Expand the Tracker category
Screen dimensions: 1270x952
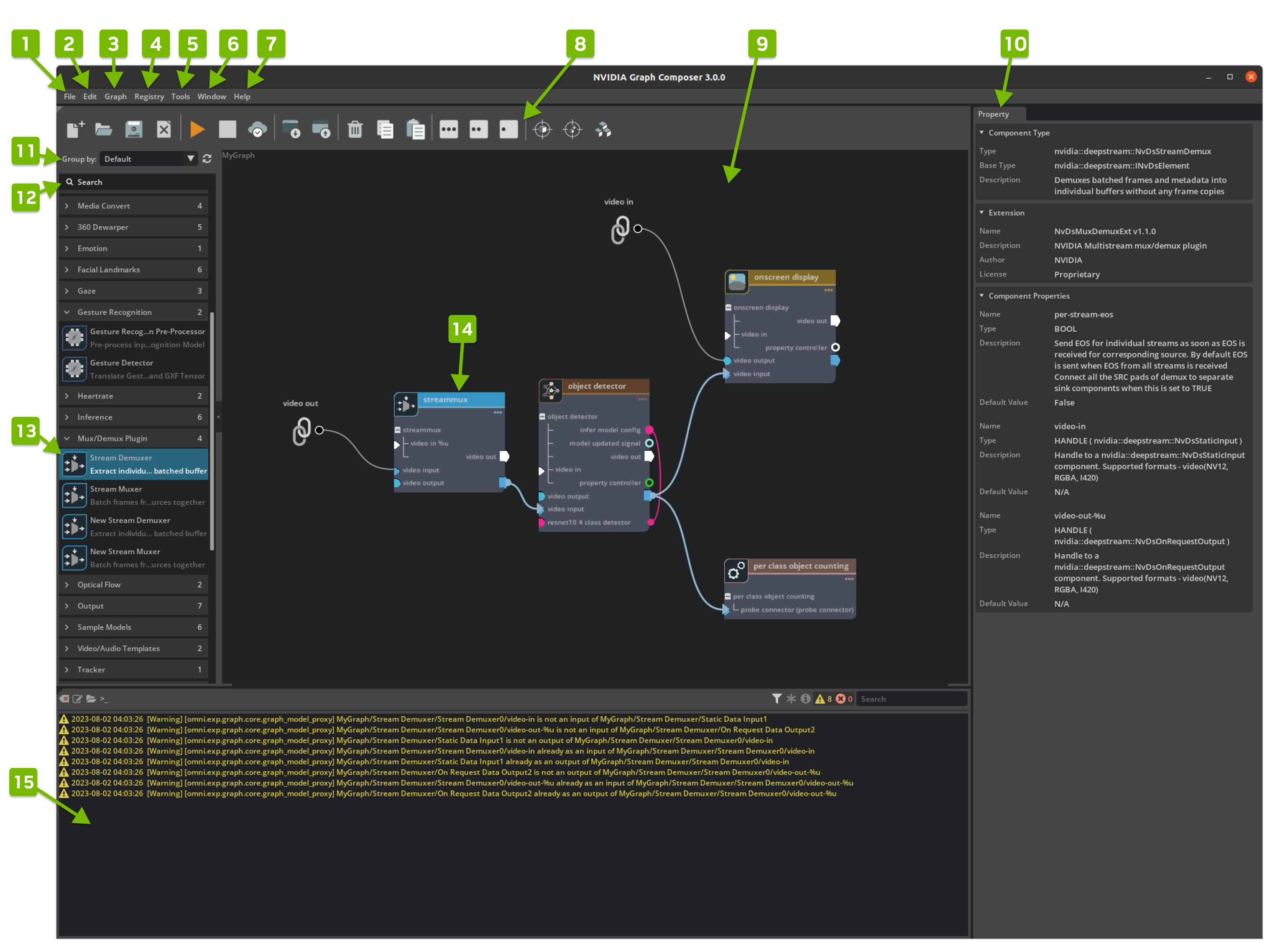pyautogui.click(x=133, y=670)
